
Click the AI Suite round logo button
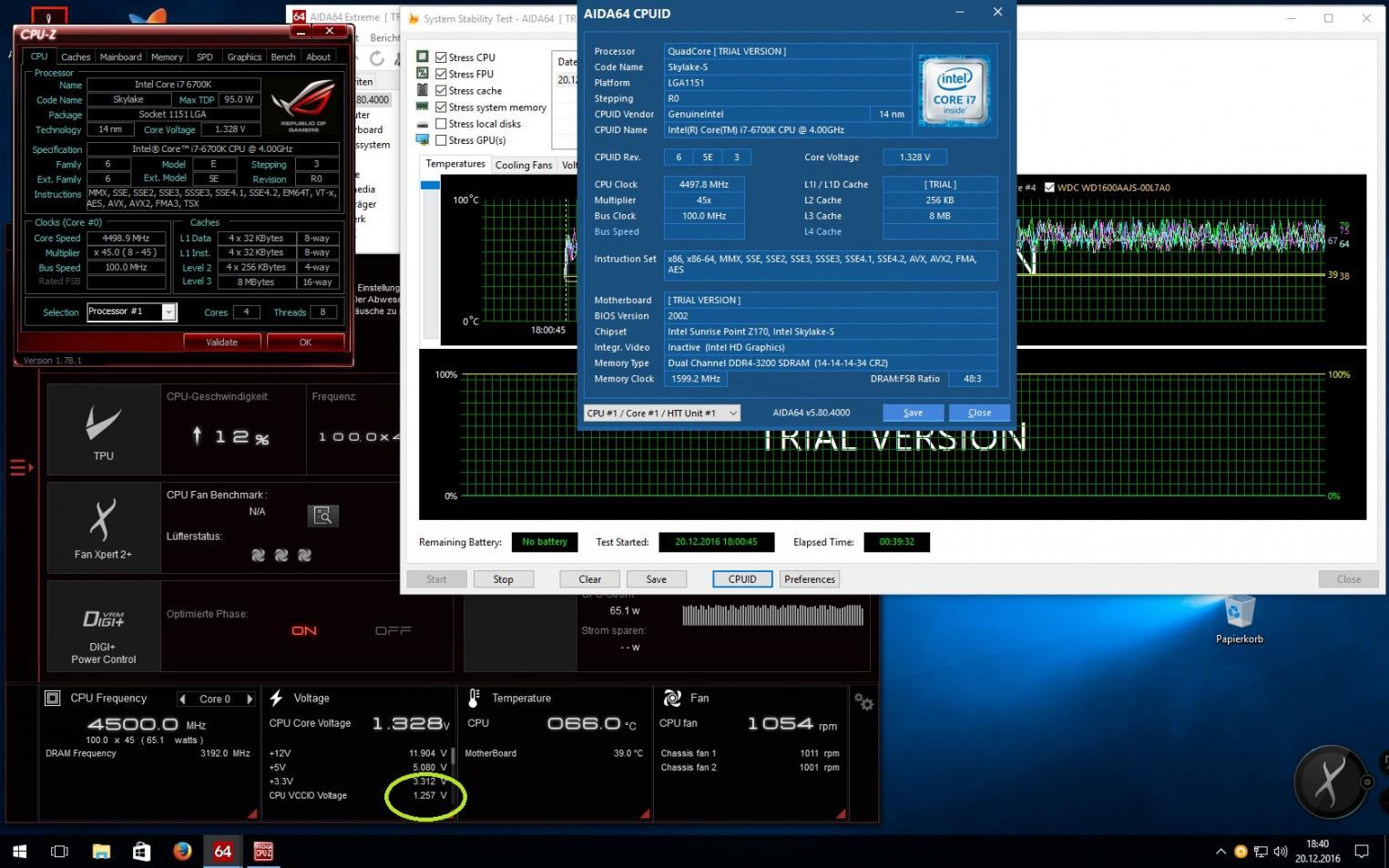click(x=1330, y=781)
